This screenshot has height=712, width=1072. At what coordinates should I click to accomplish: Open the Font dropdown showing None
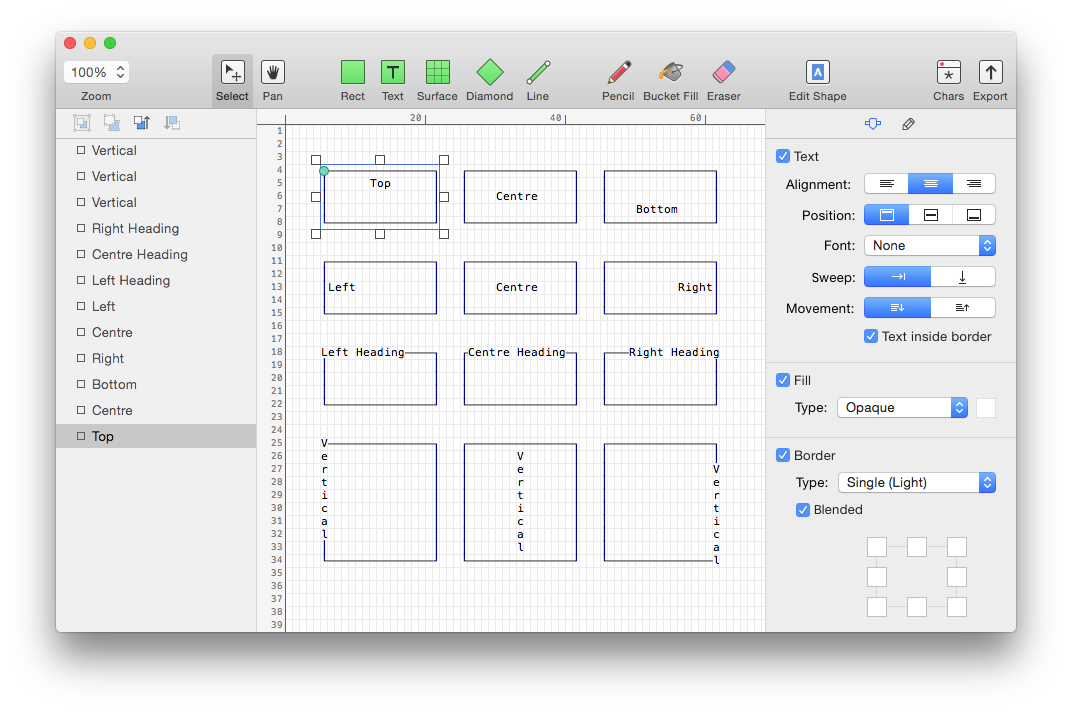pos(929,245)
